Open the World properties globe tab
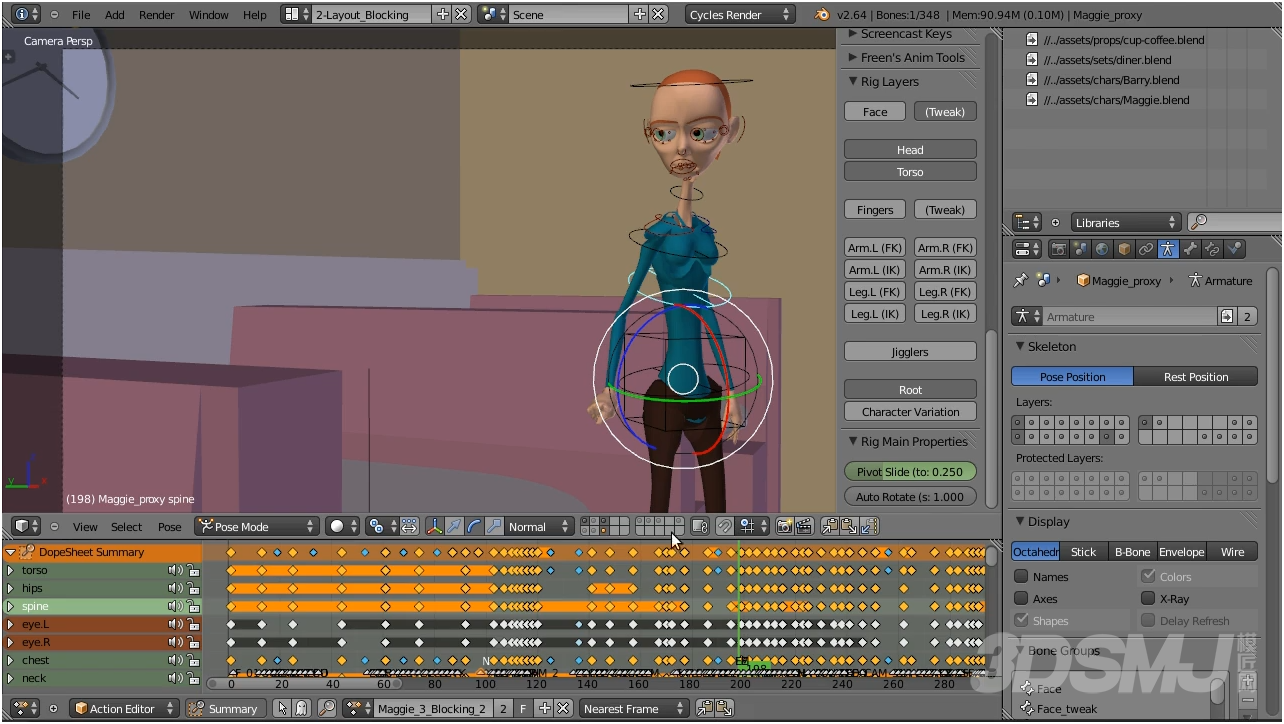Viewport: 1284px width, 724px height. [x=1102, y=250]
